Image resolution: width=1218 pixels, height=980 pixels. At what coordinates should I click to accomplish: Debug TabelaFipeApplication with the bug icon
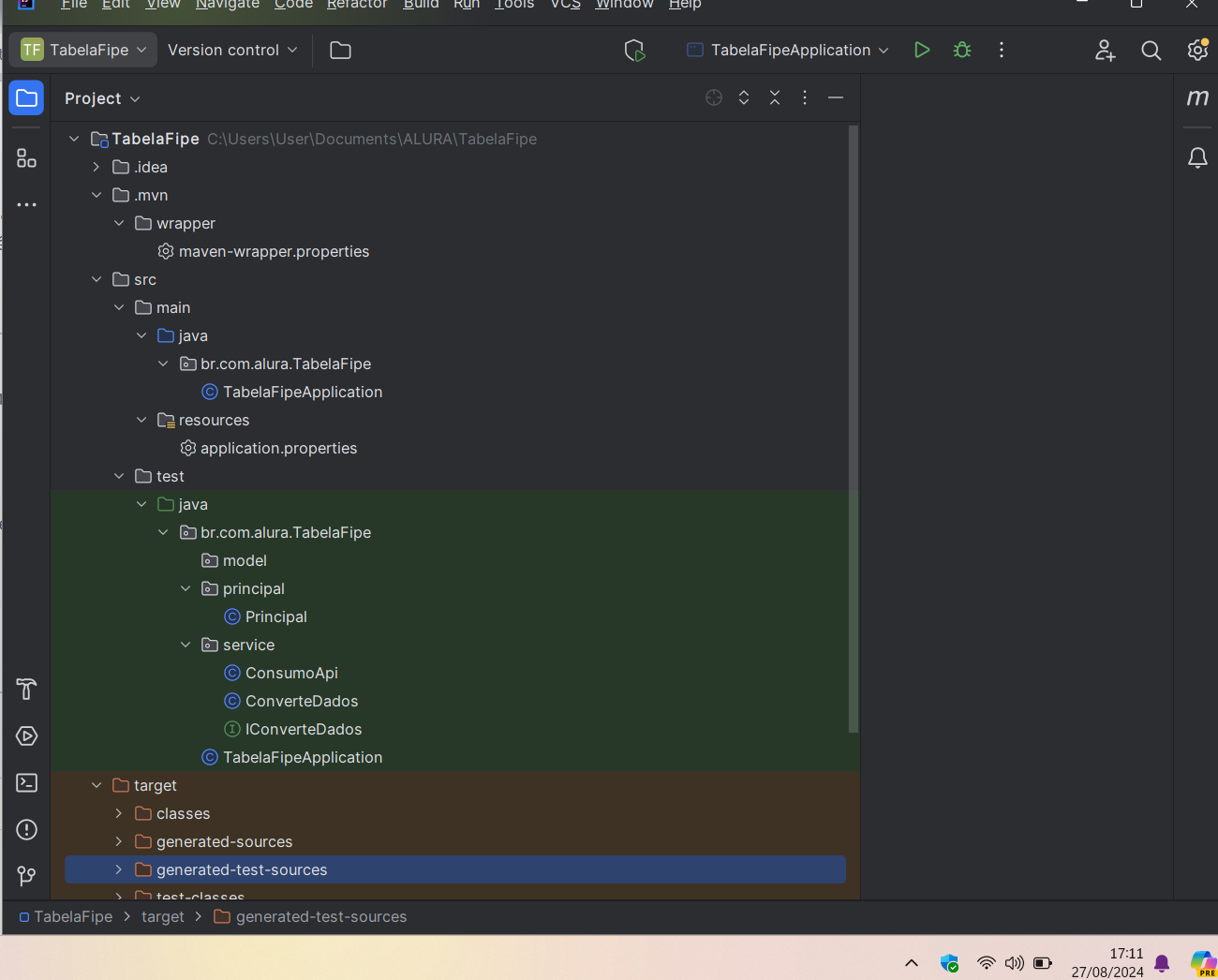coord(962,50)
